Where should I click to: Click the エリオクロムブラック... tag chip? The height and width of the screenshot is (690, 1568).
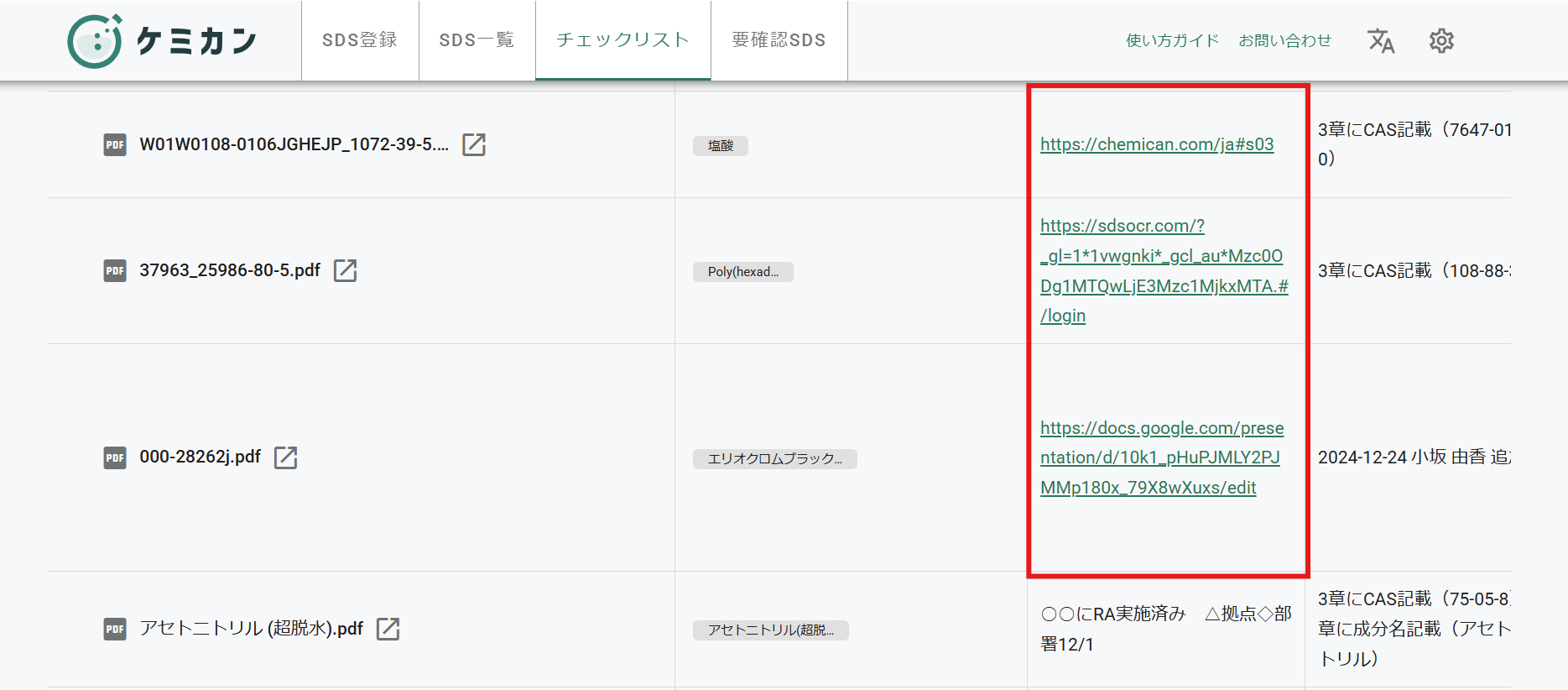(x=775, y=458)
